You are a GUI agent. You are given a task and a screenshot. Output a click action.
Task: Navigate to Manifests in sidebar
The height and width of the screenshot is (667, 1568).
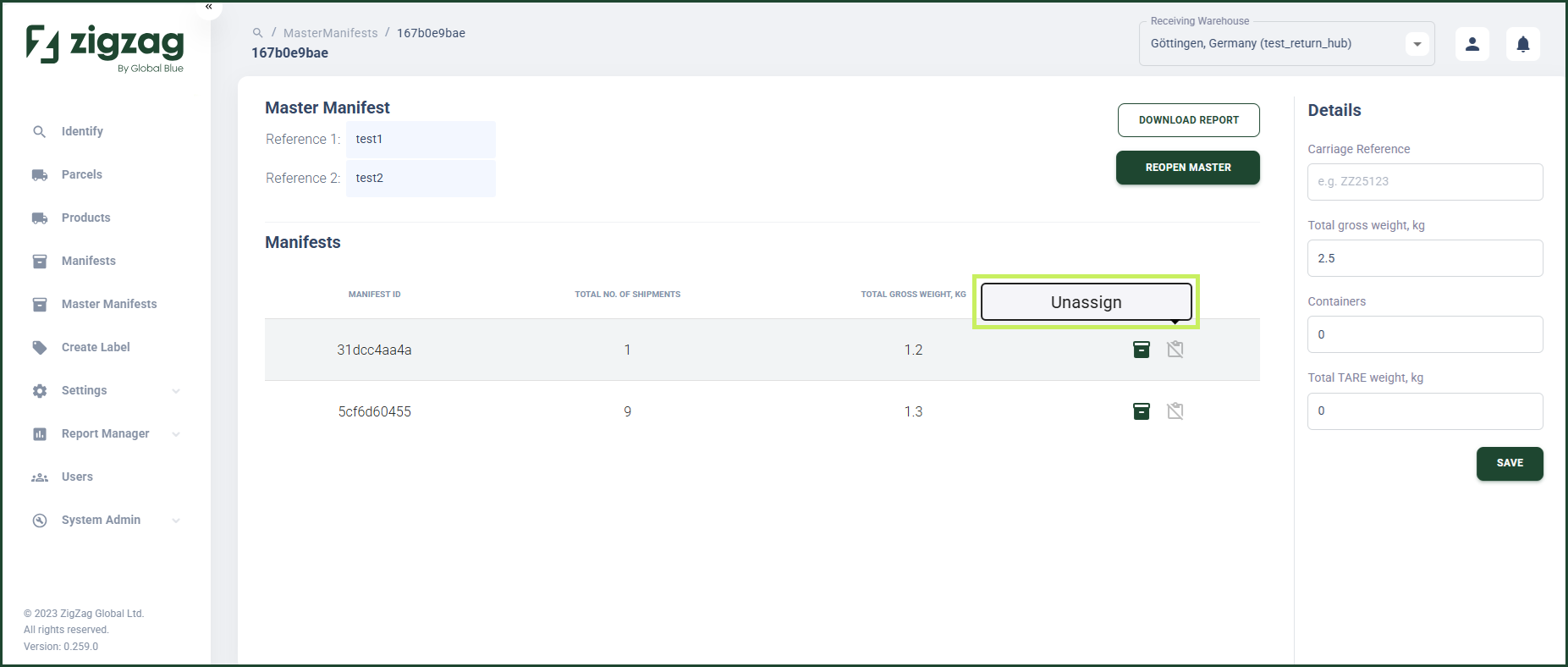tap(89, 262)
